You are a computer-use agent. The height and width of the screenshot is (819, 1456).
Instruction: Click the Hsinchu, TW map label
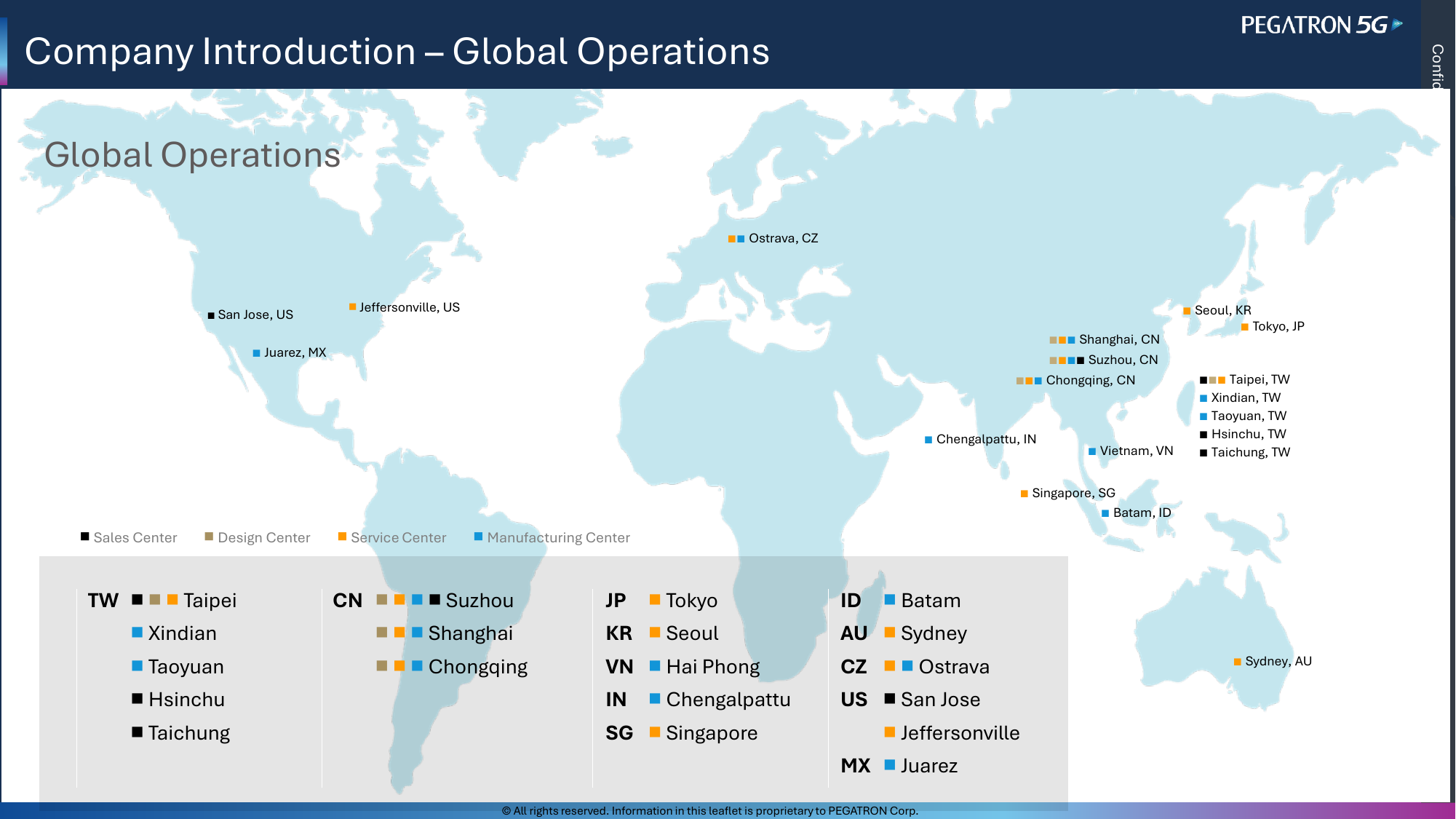coord(1249,434)
